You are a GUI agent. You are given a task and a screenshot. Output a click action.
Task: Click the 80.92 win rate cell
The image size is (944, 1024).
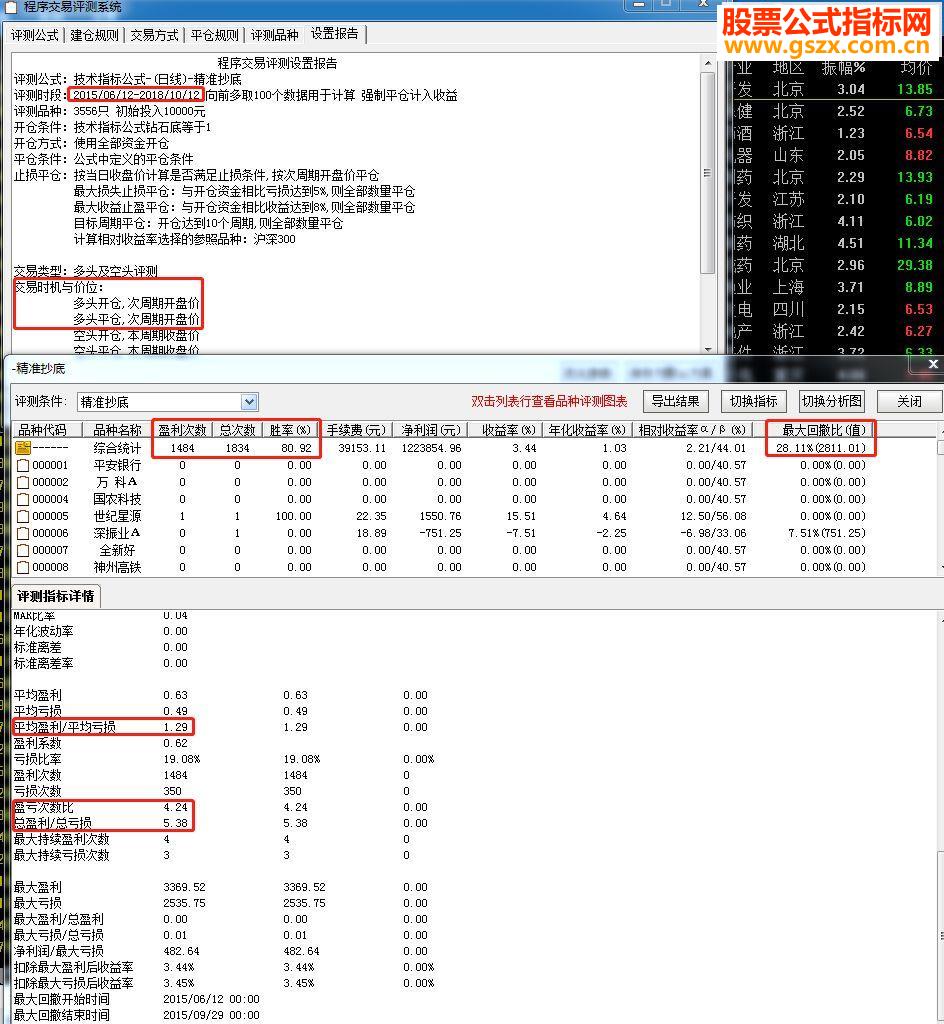tap(296, 448)
